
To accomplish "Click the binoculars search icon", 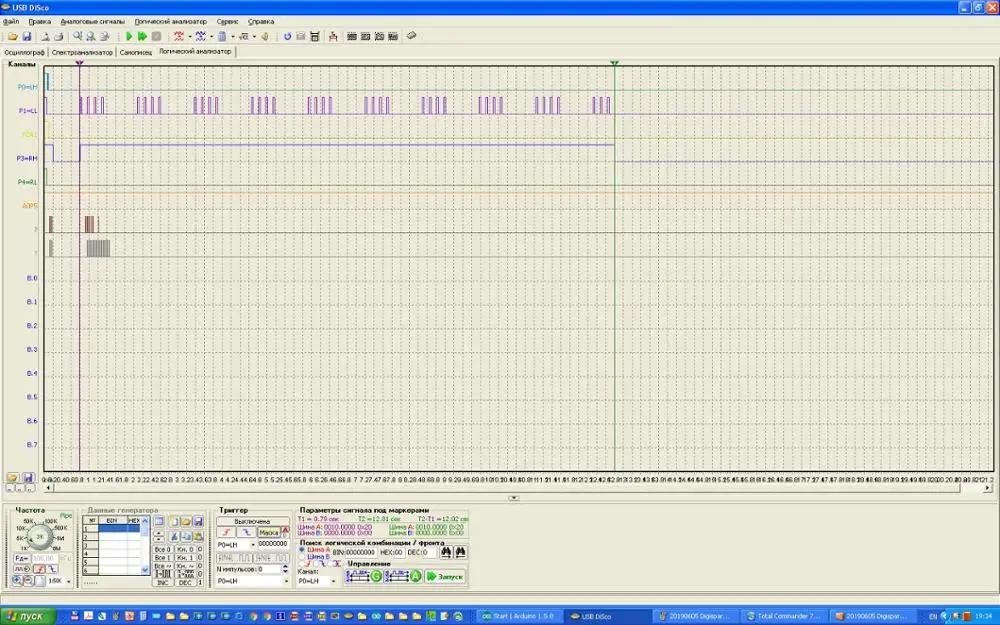I will (445, 552).
